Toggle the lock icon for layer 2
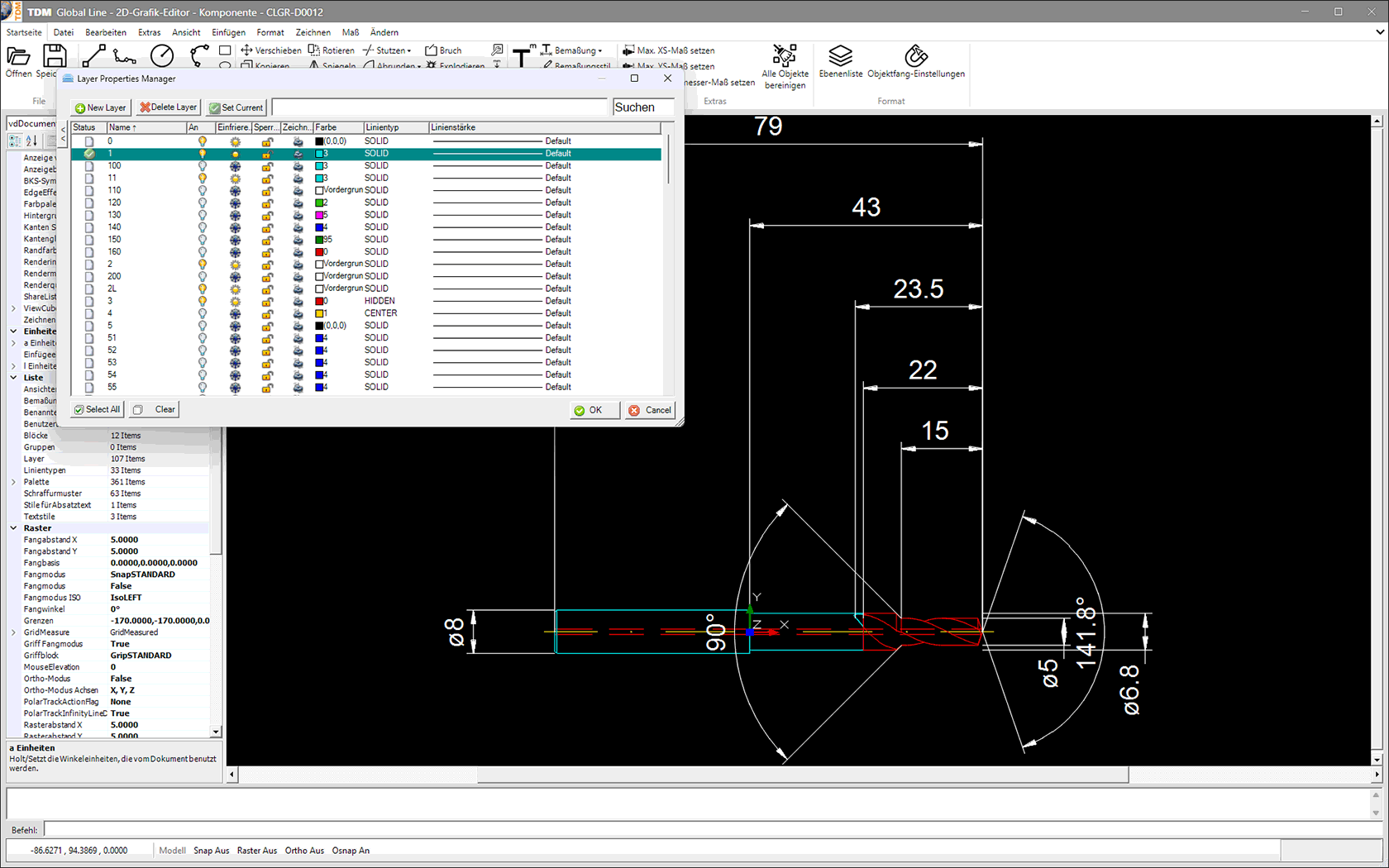Screen dimensions: 1389x868 pyautogui.click(x=266, y=265)
